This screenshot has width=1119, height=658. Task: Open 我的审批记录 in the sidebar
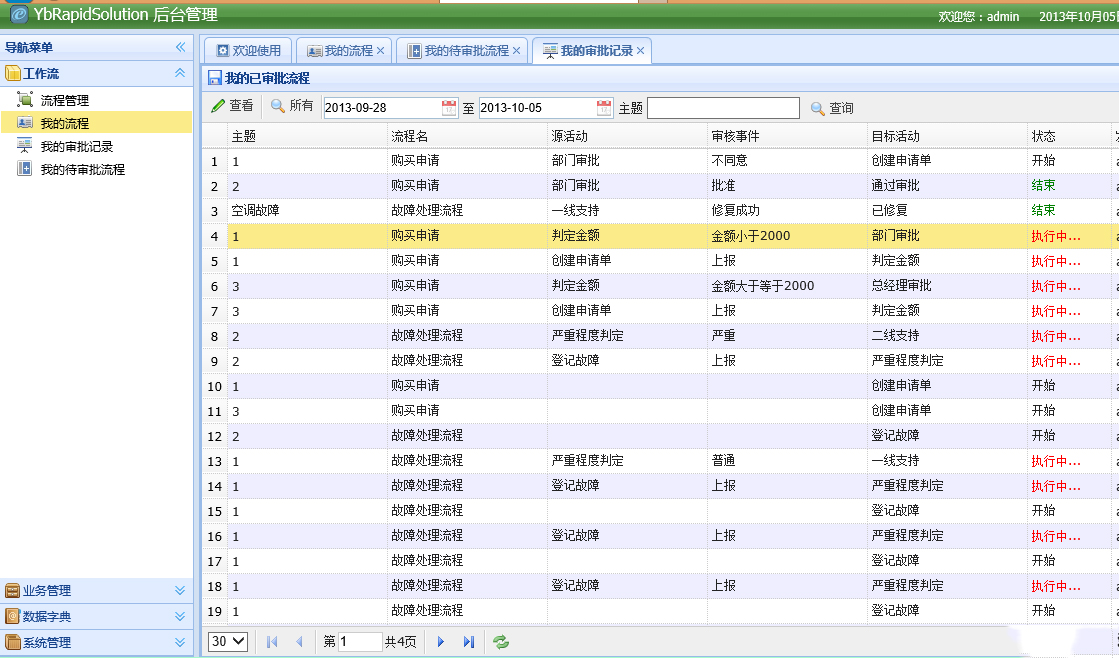(76, 146)
